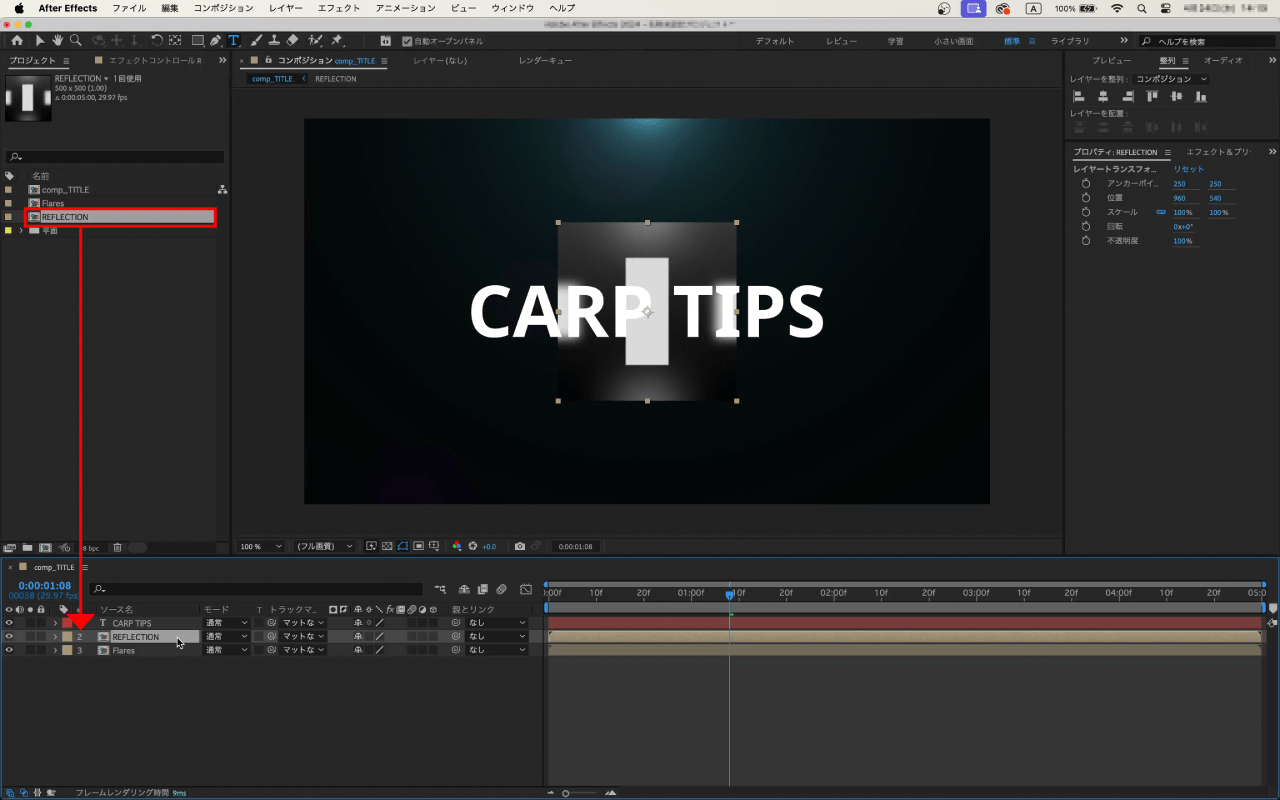Screen dimensions: 1280x800
Task: Open the (フル画質) resolution dropdown
Action: tap(323, 546)
